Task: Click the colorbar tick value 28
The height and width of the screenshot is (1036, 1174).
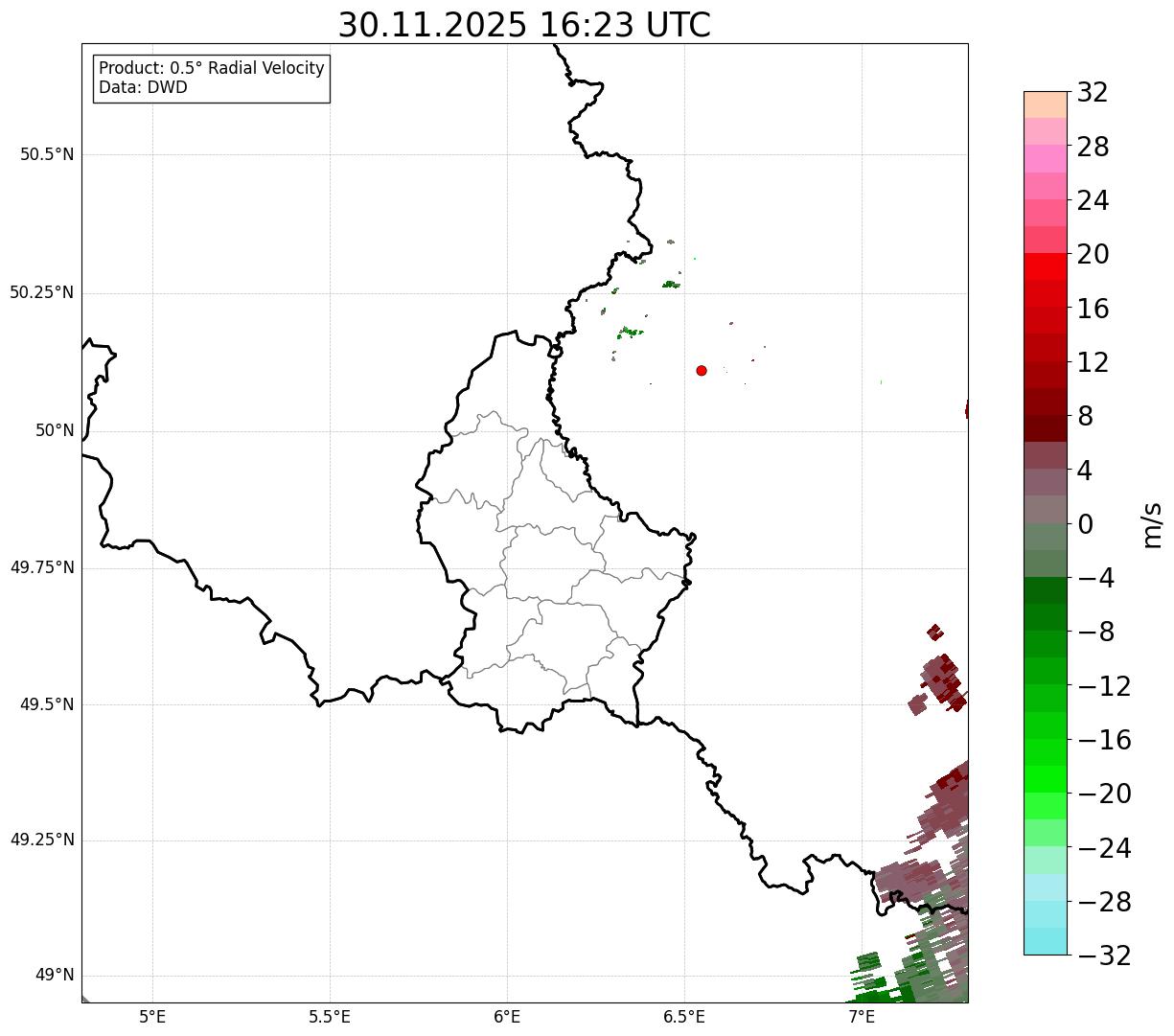Action: coord(1093,147)
